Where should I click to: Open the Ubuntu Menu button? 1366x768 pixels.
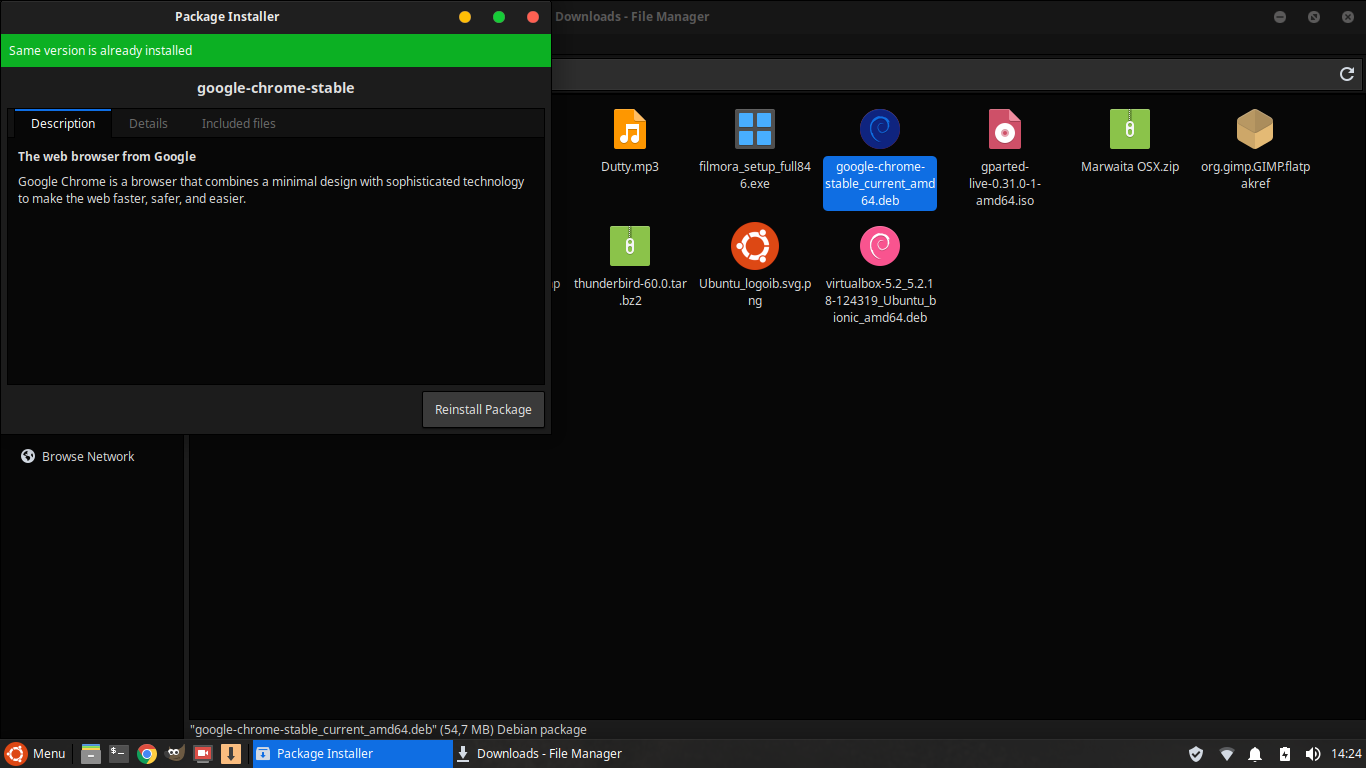click(36, 754)
